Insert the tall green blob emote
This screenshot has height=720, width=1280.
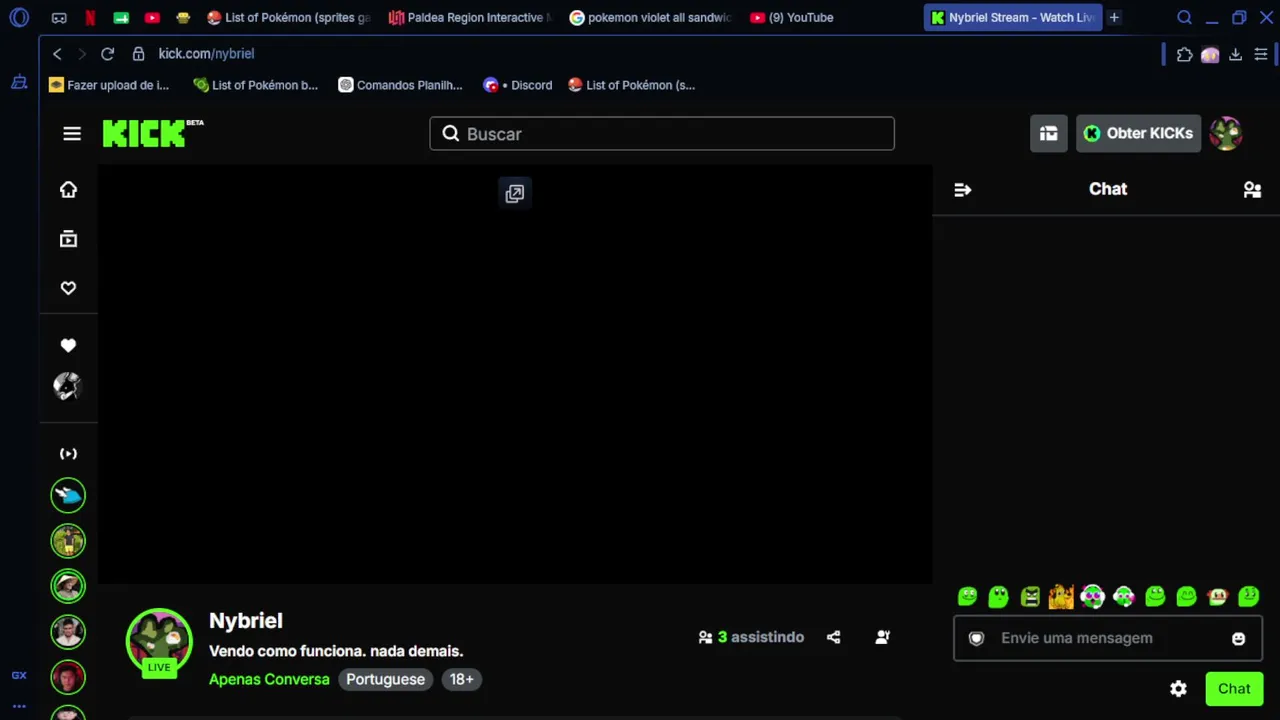click(x=998, y=597)
